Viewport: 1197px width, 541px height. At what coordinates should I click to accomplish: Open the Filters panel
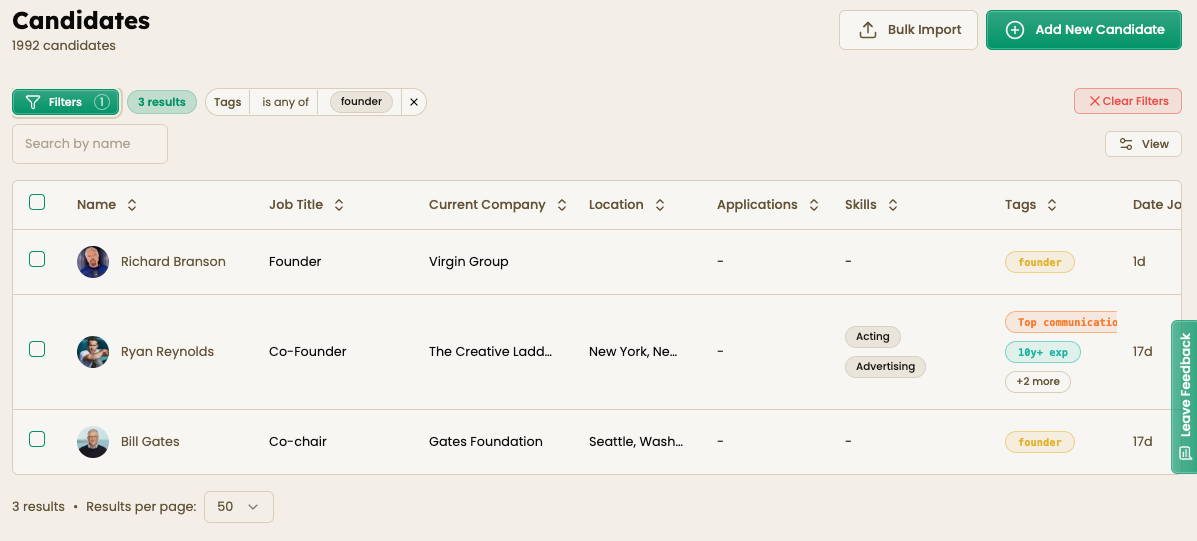click(65, 102)
